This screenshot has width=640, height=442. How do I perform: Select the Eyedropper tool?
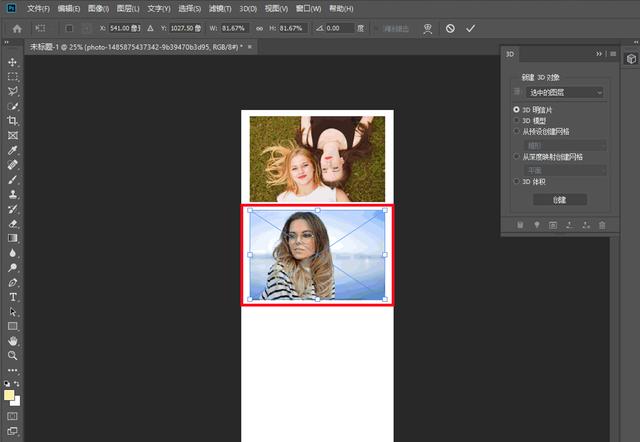tap(13, 149)
